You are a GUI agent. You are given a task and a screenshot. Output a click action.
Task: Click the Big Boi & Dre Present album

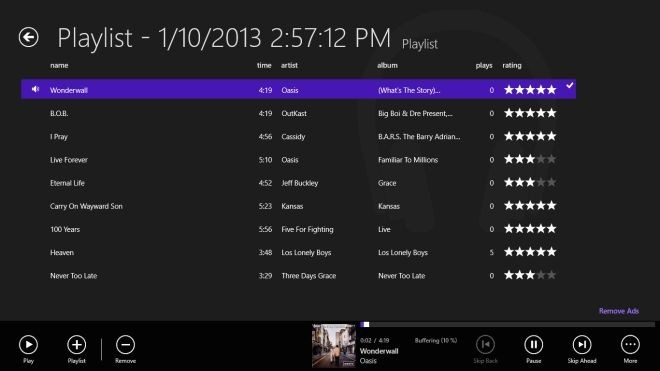415,113
